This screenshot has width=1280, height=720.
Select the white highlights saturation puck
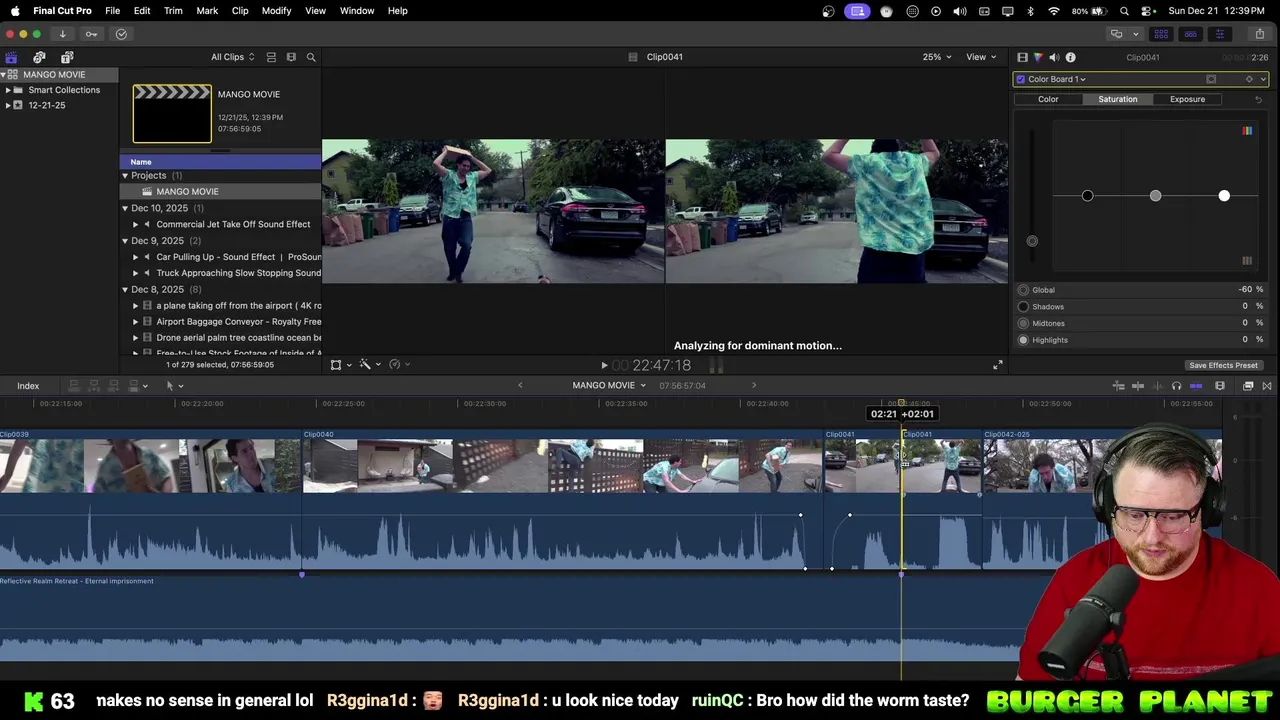point(1224,196)
